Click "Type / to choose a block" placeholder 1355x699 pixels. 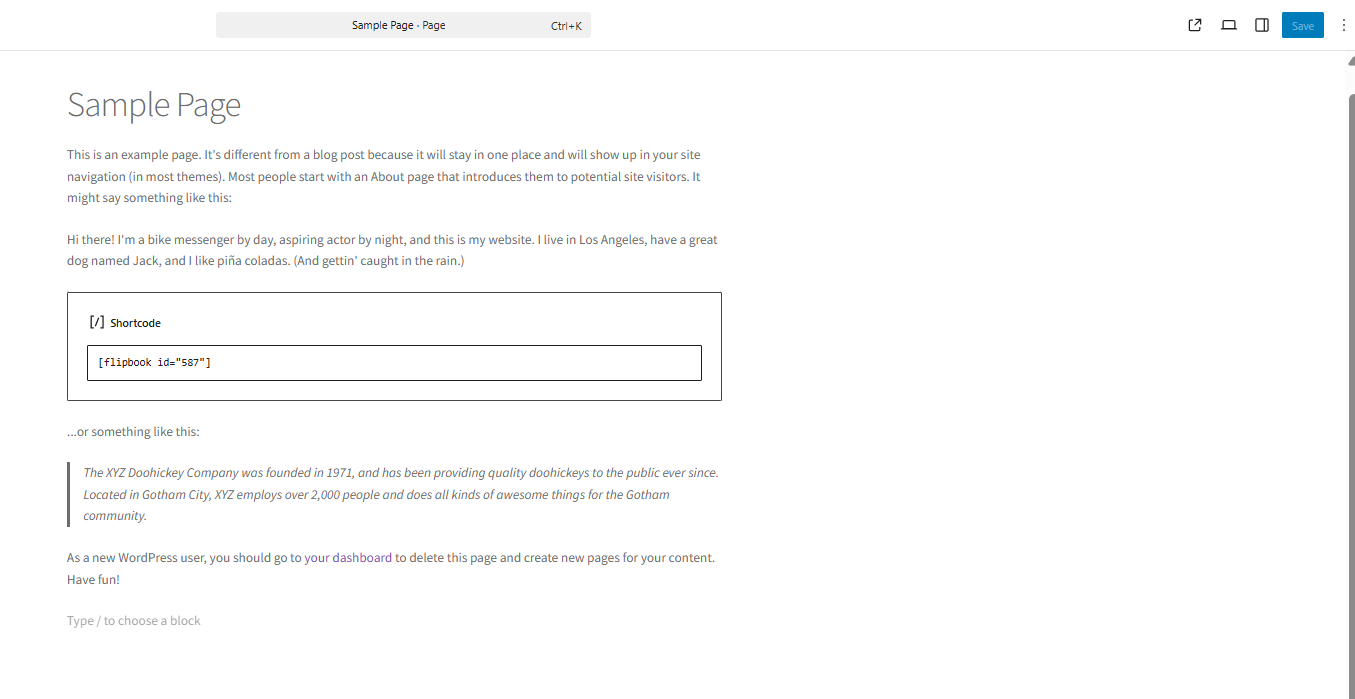click(x=134, y=621)
